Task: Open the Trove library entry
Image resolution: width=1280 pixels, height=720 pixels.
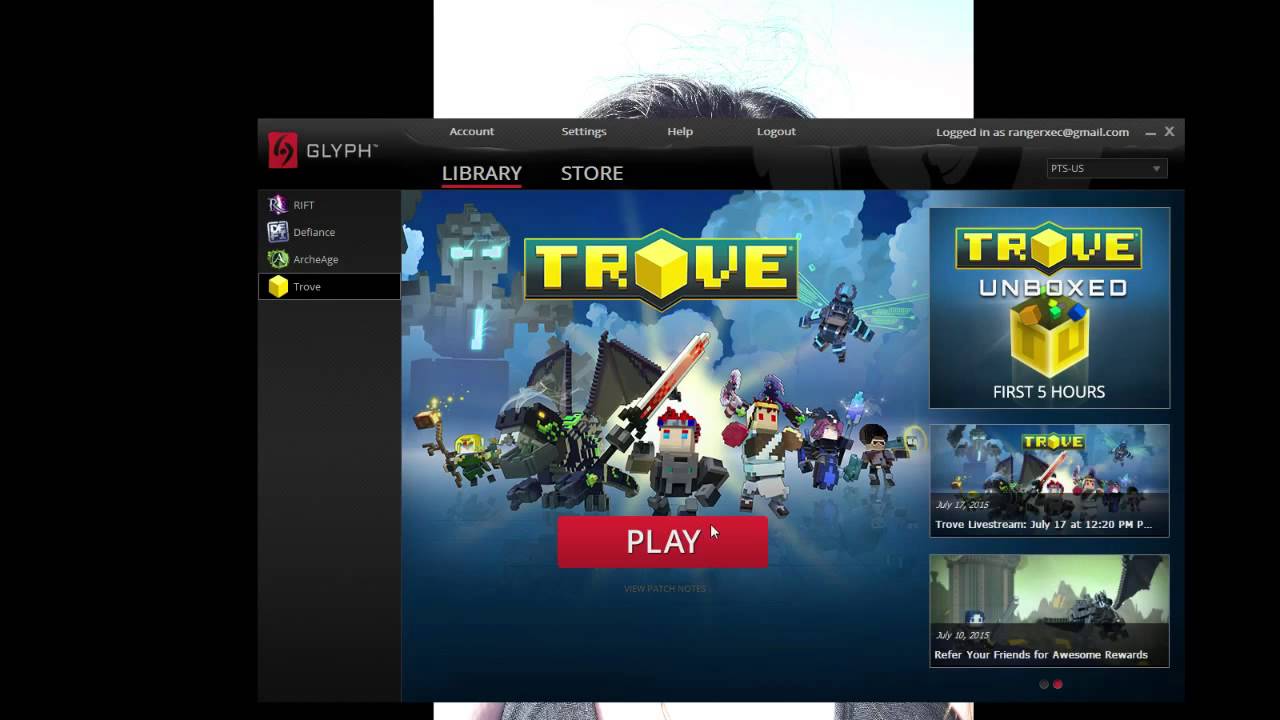Action: tap(329, 287)
